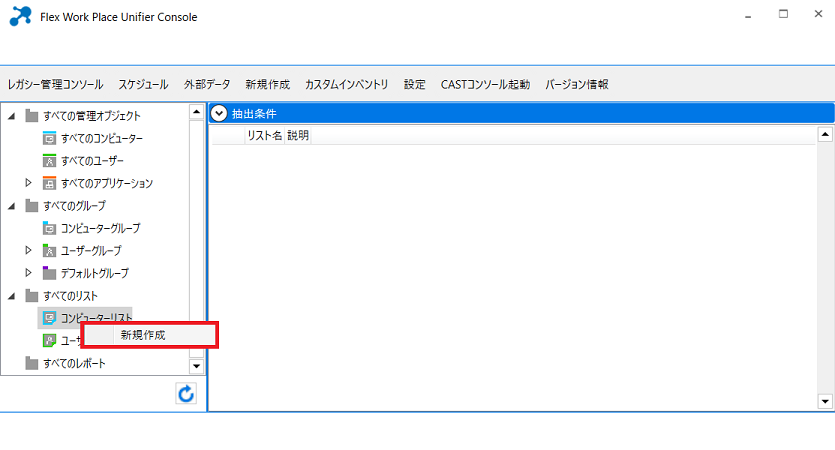Click the すべてのアプリケーション application icon
The height and width of the screenshot is (450, 835).
[49, 183]
